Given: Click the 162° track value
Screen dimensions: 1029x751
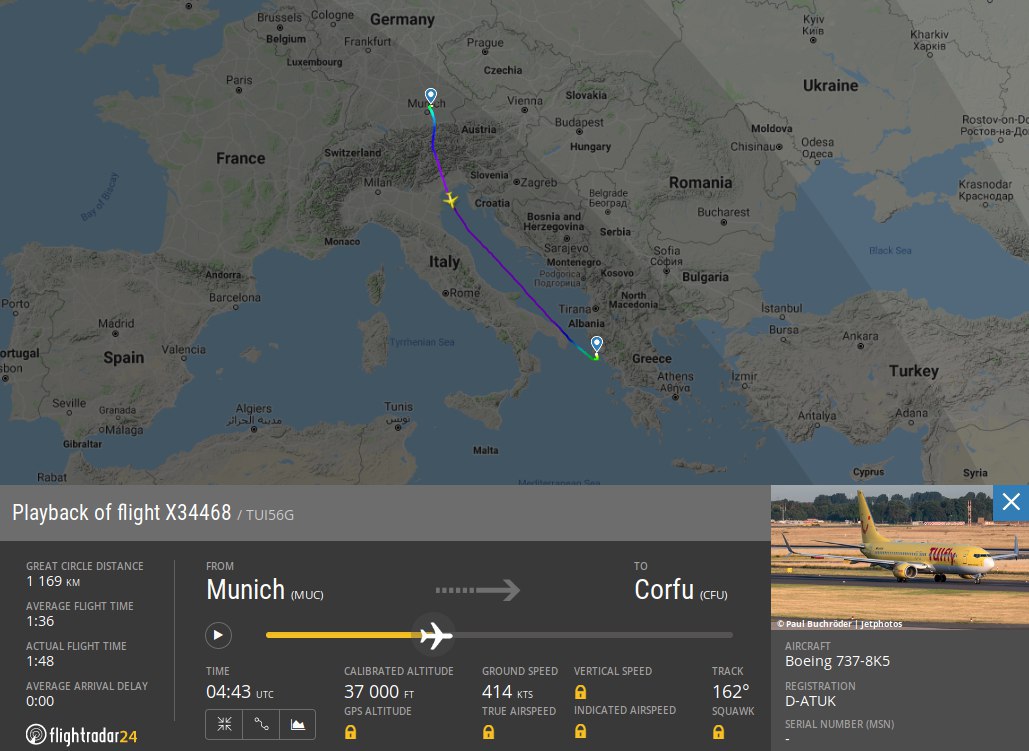Looking at the screenshot, I should [x=730, y=692].
